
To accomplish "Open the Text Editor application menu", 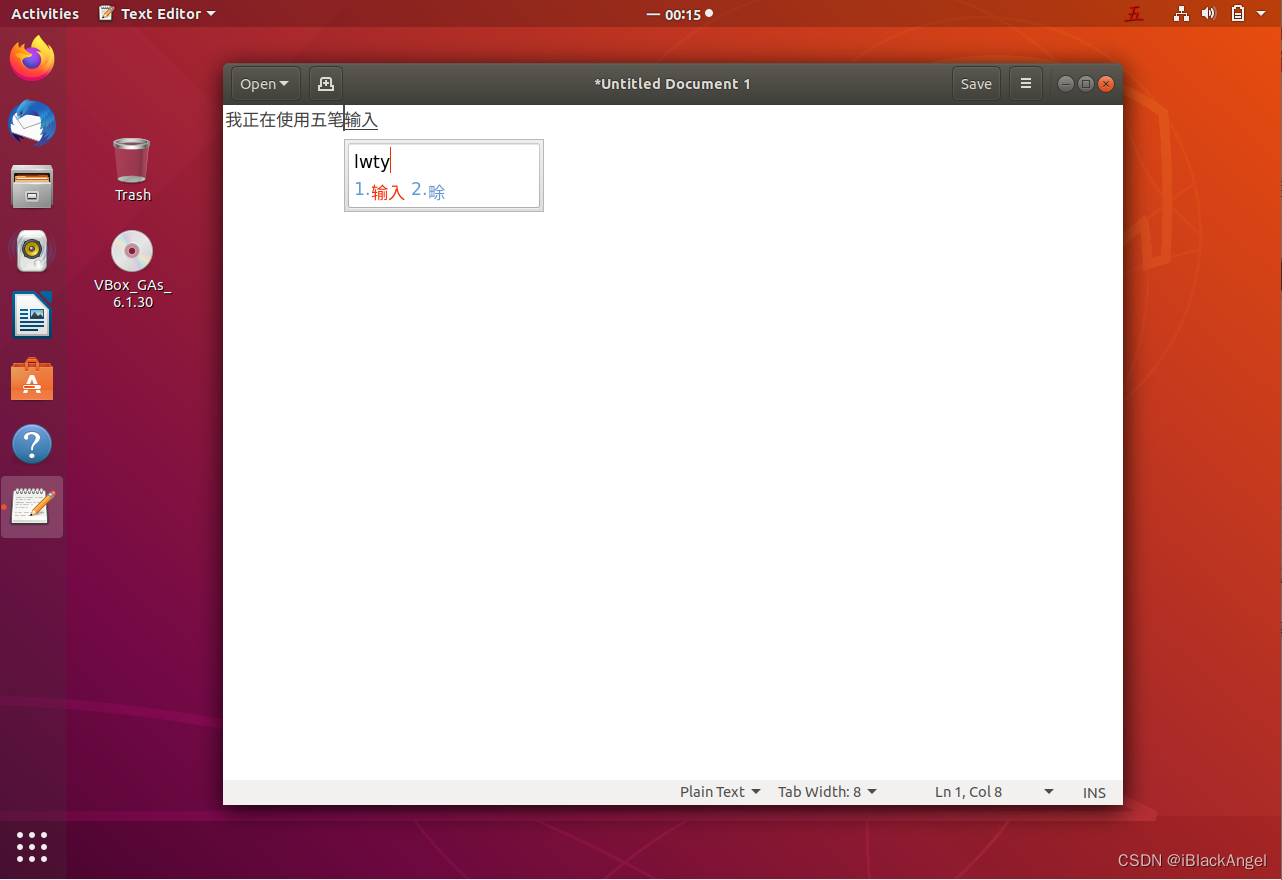I will click(157, 13).
